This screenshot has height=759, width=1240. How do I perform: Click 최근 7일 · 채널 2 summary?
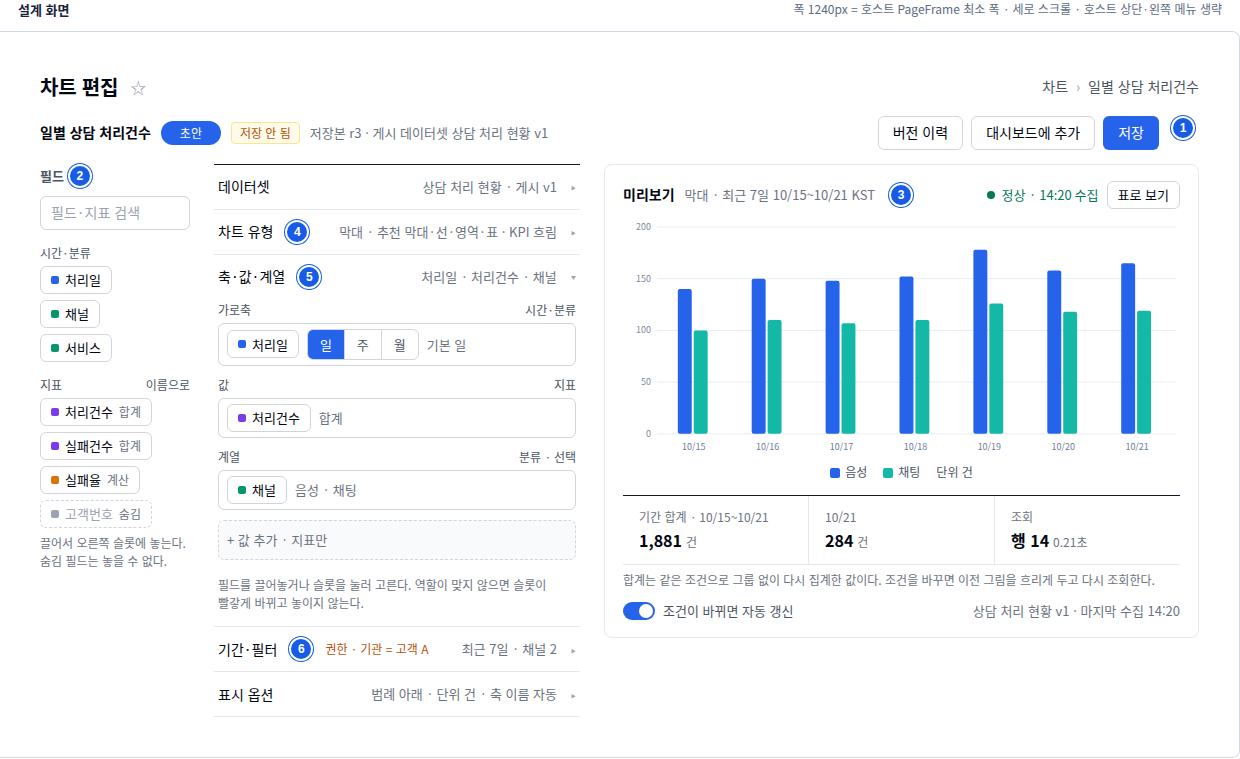(x=509, y=650)
